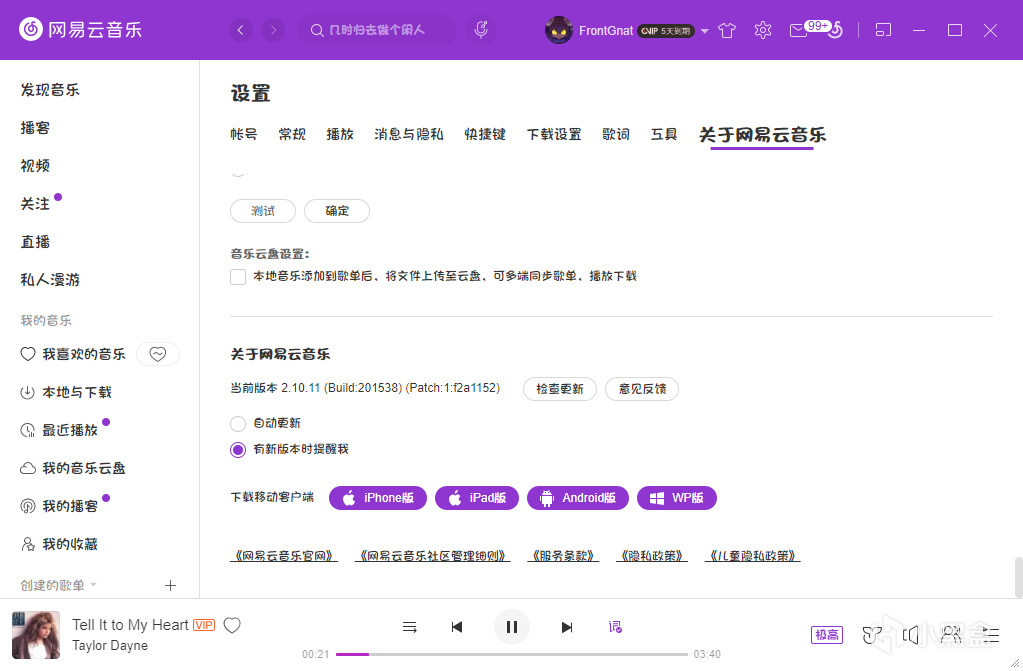
Task: Switch to mini player mode icon
Action: click(x=883, y=30)
